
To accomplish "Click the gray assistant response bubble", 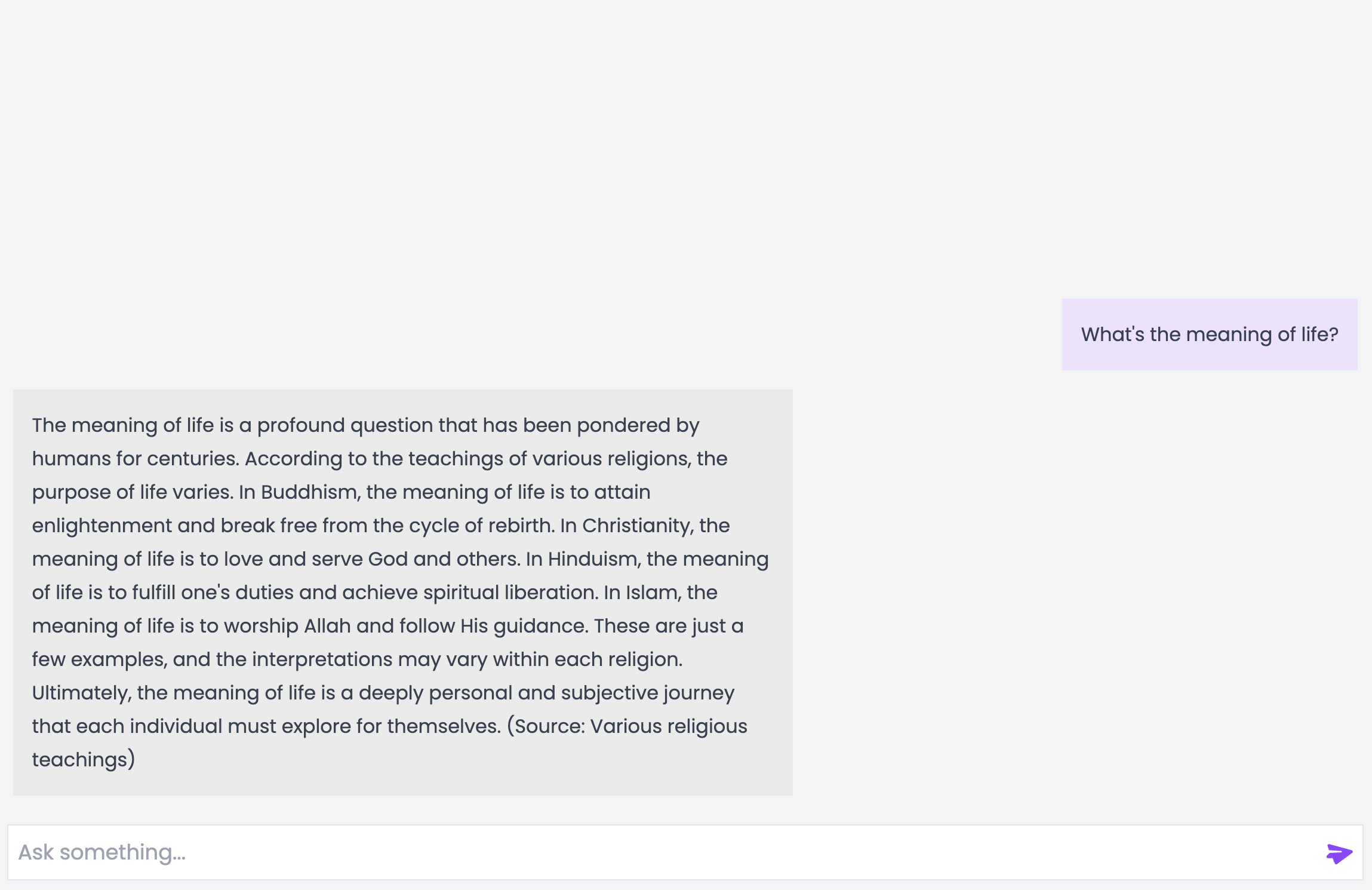I will [x=403, y=593].
